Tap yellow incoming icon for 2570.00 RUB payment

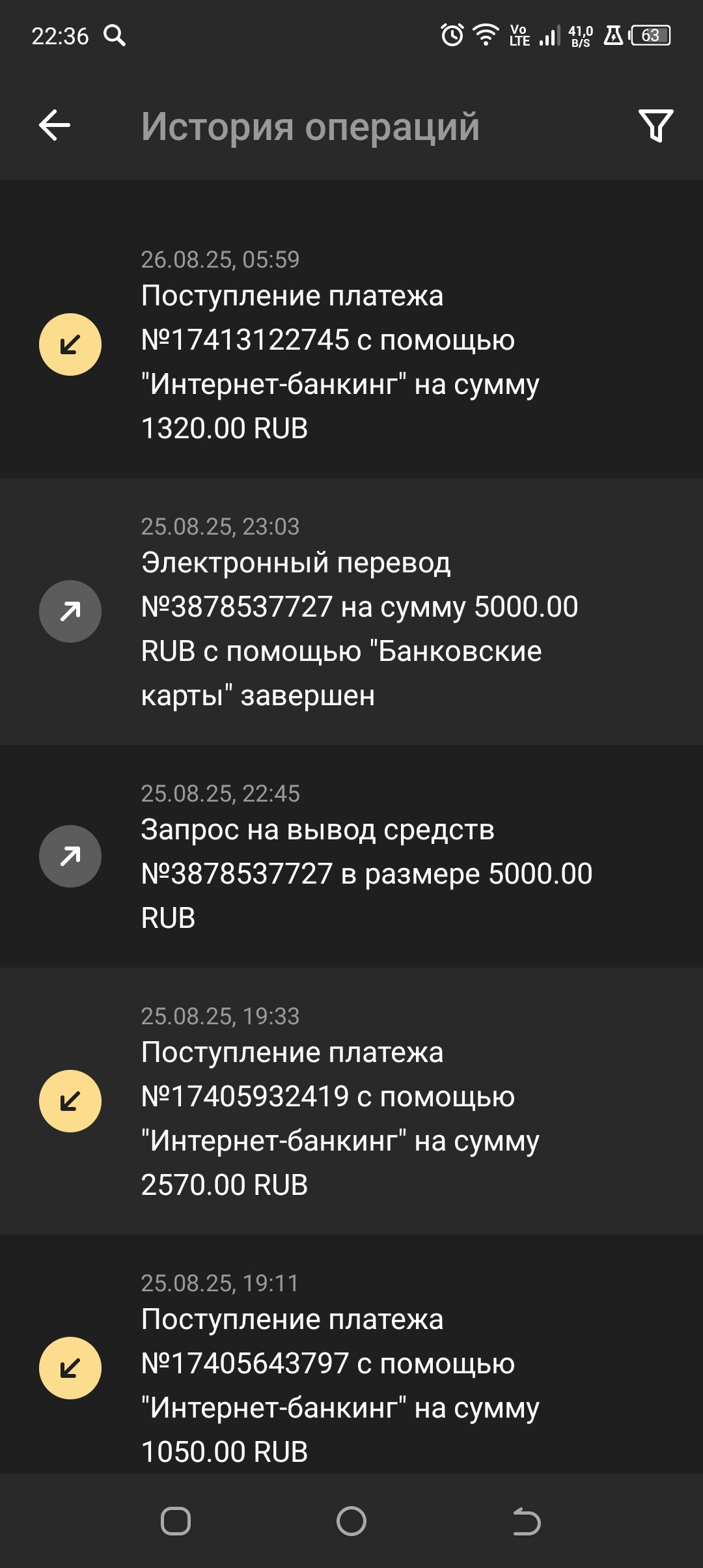(x=70, y=1101)
